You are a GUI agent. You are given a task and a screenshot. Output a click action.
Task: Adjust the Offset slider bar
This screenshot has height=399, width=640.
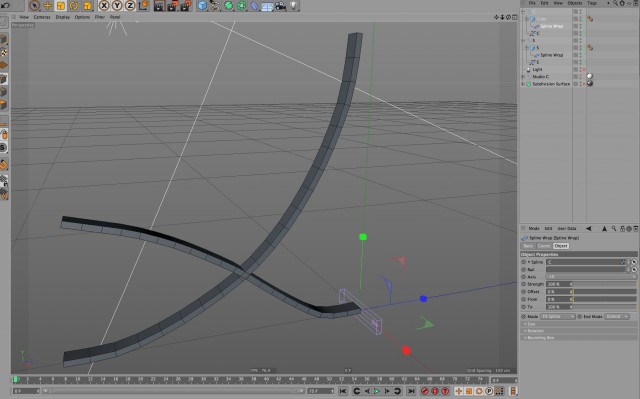(x=604, y=291)
